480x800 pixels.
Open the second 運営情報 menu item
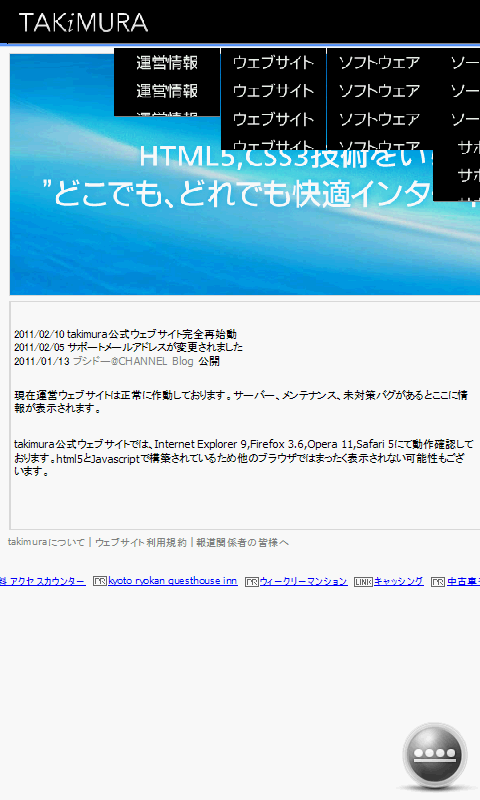[x=167, y=91]
